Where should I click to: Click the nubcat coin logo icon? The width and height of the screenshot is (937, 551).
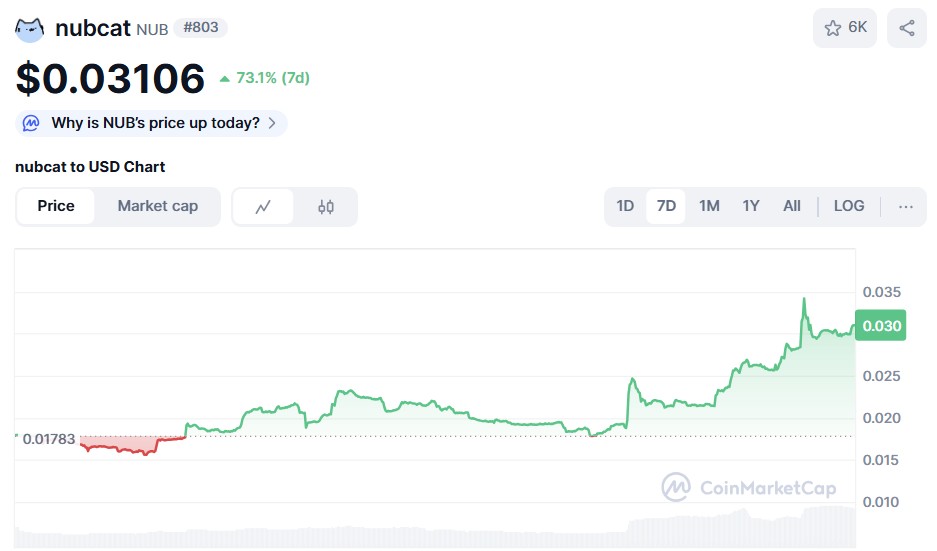pos(30,28)
